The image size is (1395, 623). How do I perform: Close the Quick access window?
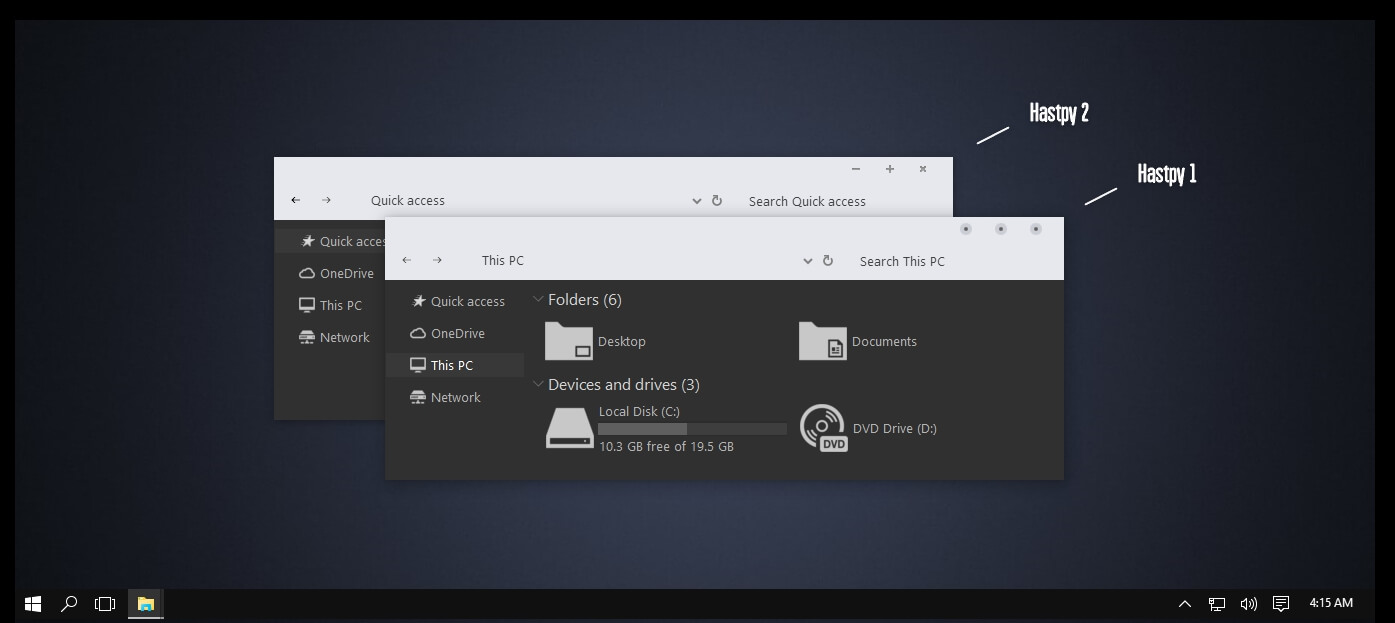tap(923, 169)
